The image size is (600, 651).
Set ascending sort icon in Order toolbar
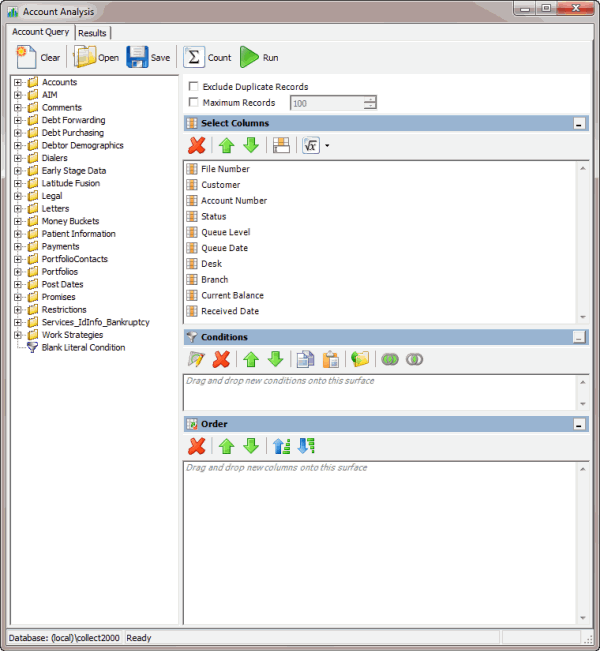pos(281,446)
